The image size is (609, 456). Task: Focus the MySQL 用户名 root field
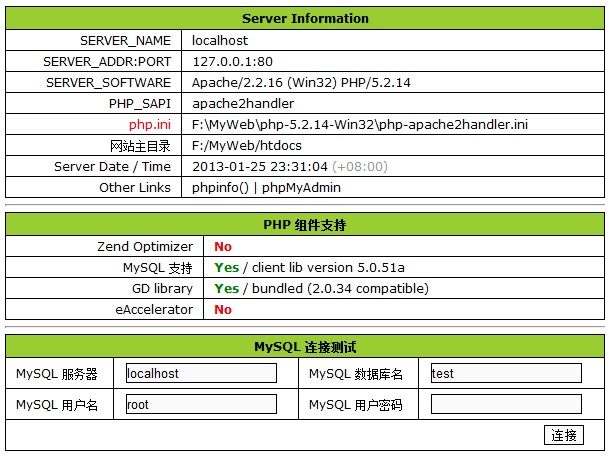[x=201, y=404]
